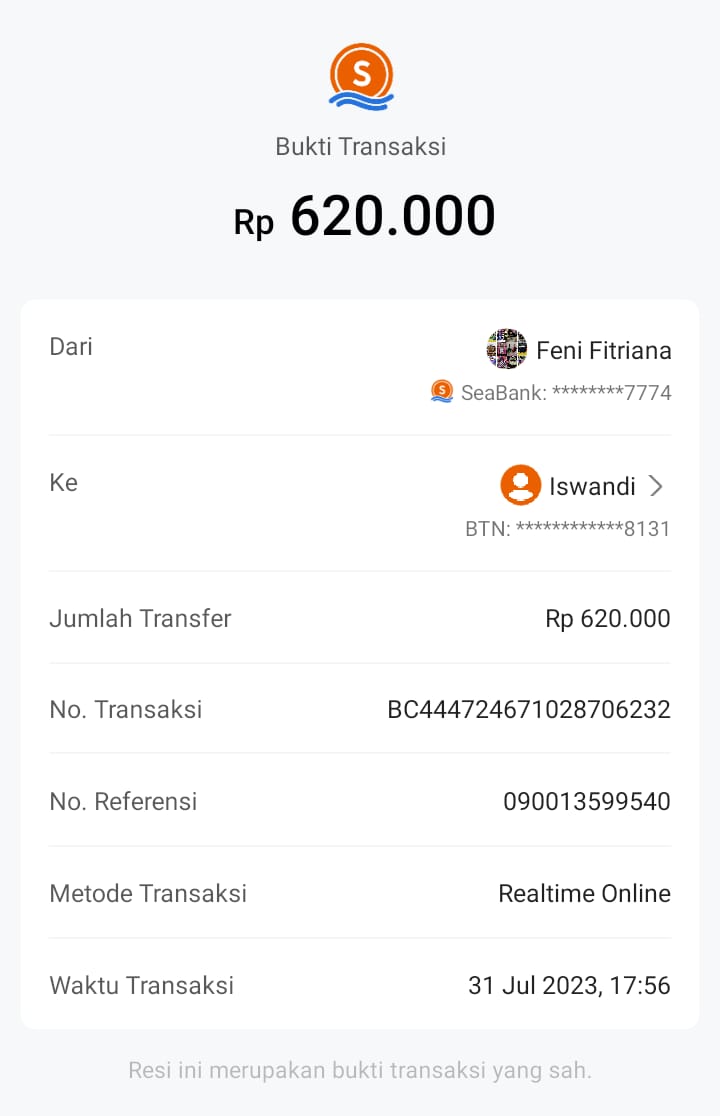Tap the recipient name Iswandi

pyautogui.click(x=592, y=487)
